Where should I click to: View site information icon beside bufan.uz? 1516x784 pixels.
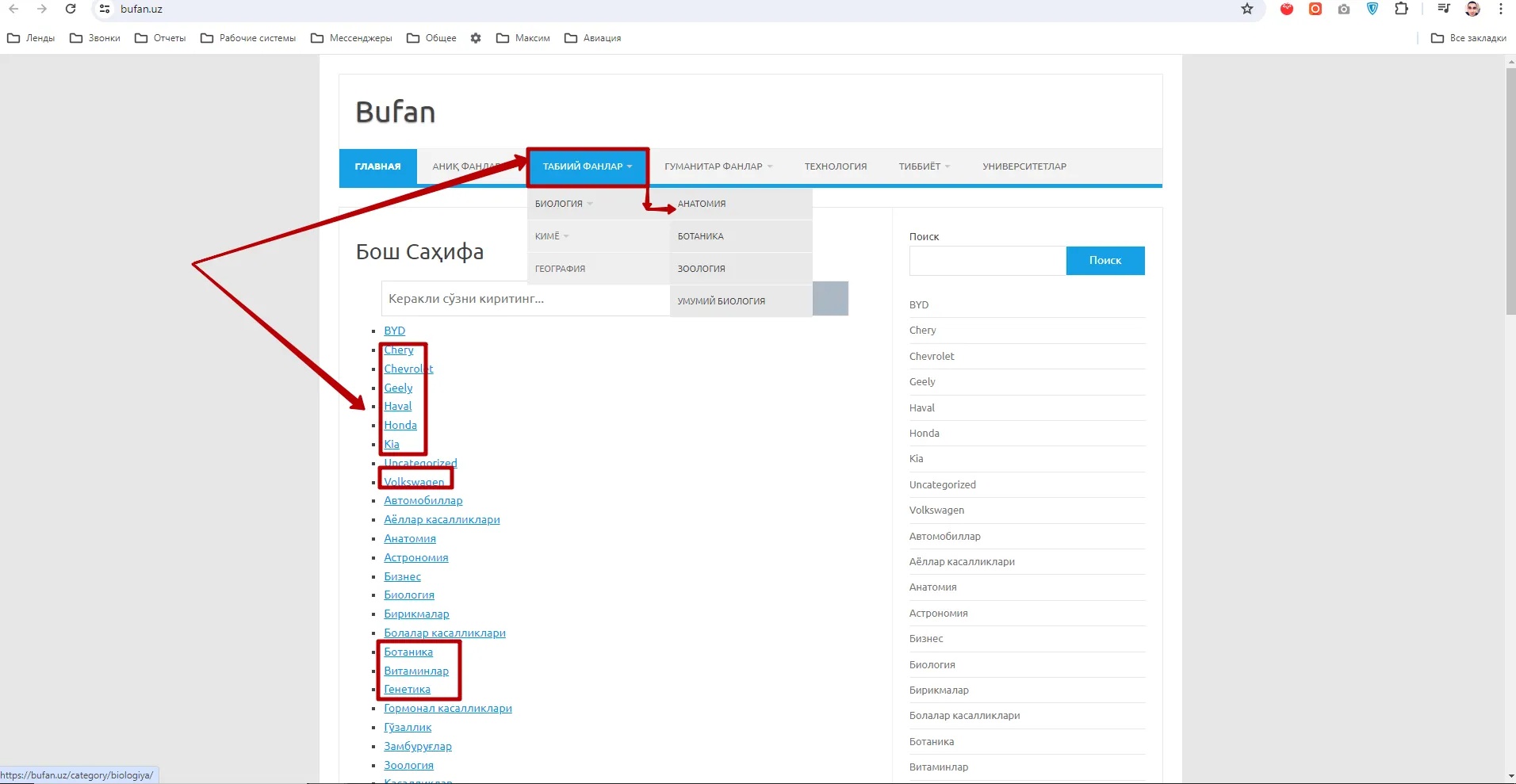(105, 9)
